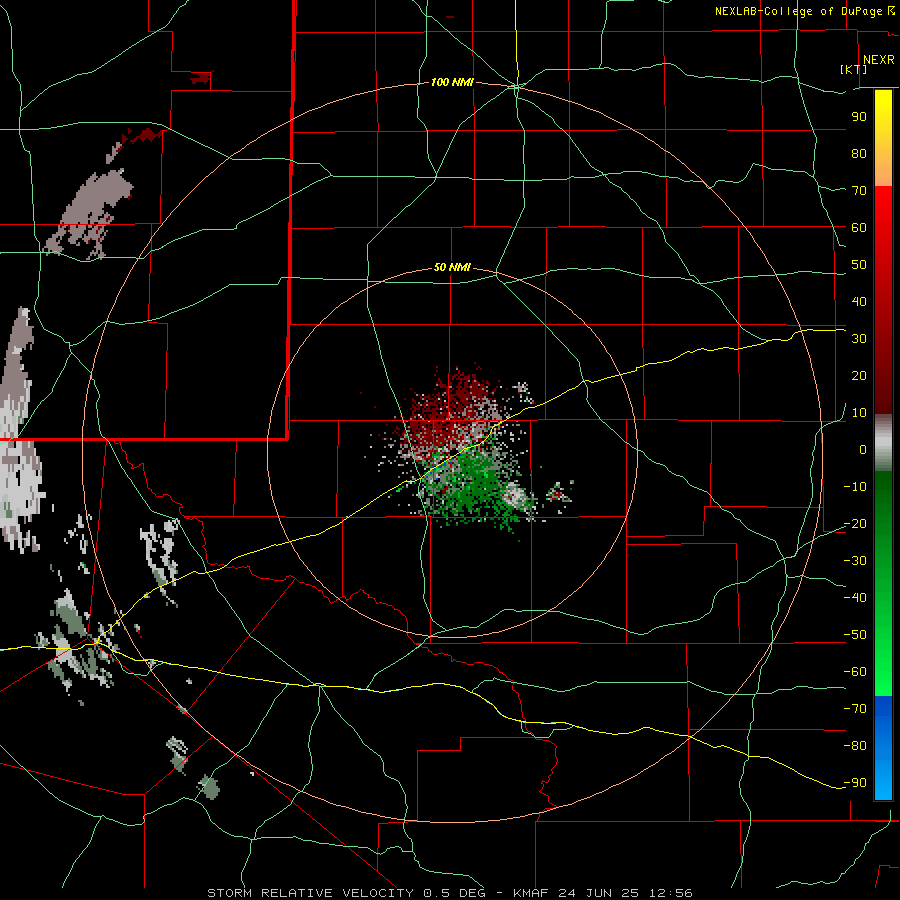This screenshot has height=900, width=900.
Task: Click the 80 value on the velocity scale
Action: point(859,153)
